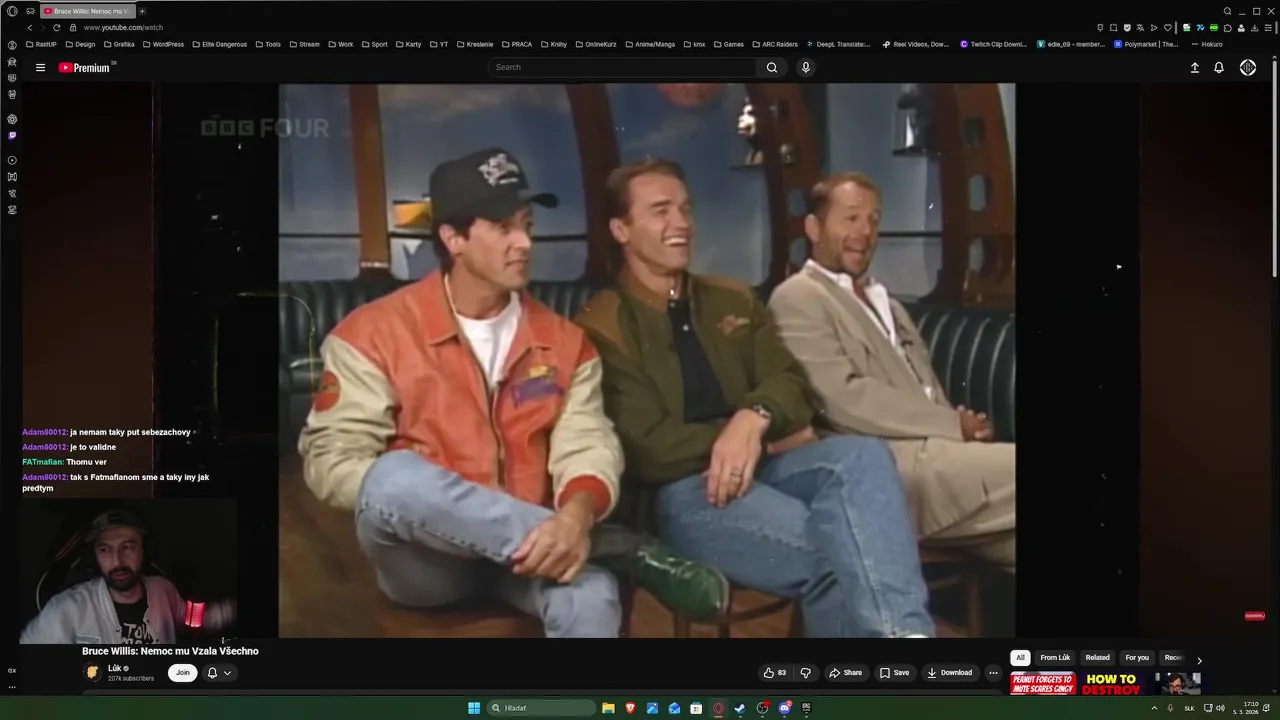
Task: Open the Elite Dangerous bookmarks folder
Action: coord(218,44)
